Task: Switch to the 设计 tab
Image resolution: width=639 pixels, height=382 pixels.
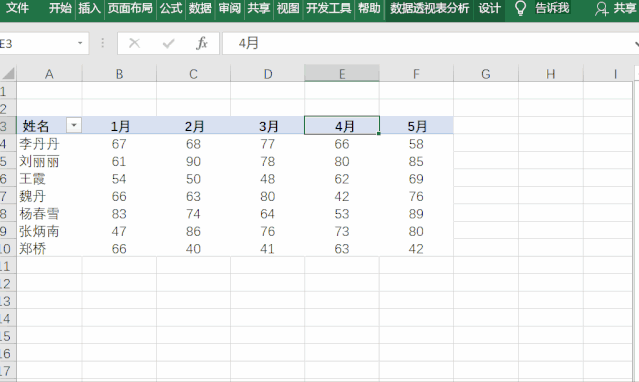Action: (x=489, y=8)
